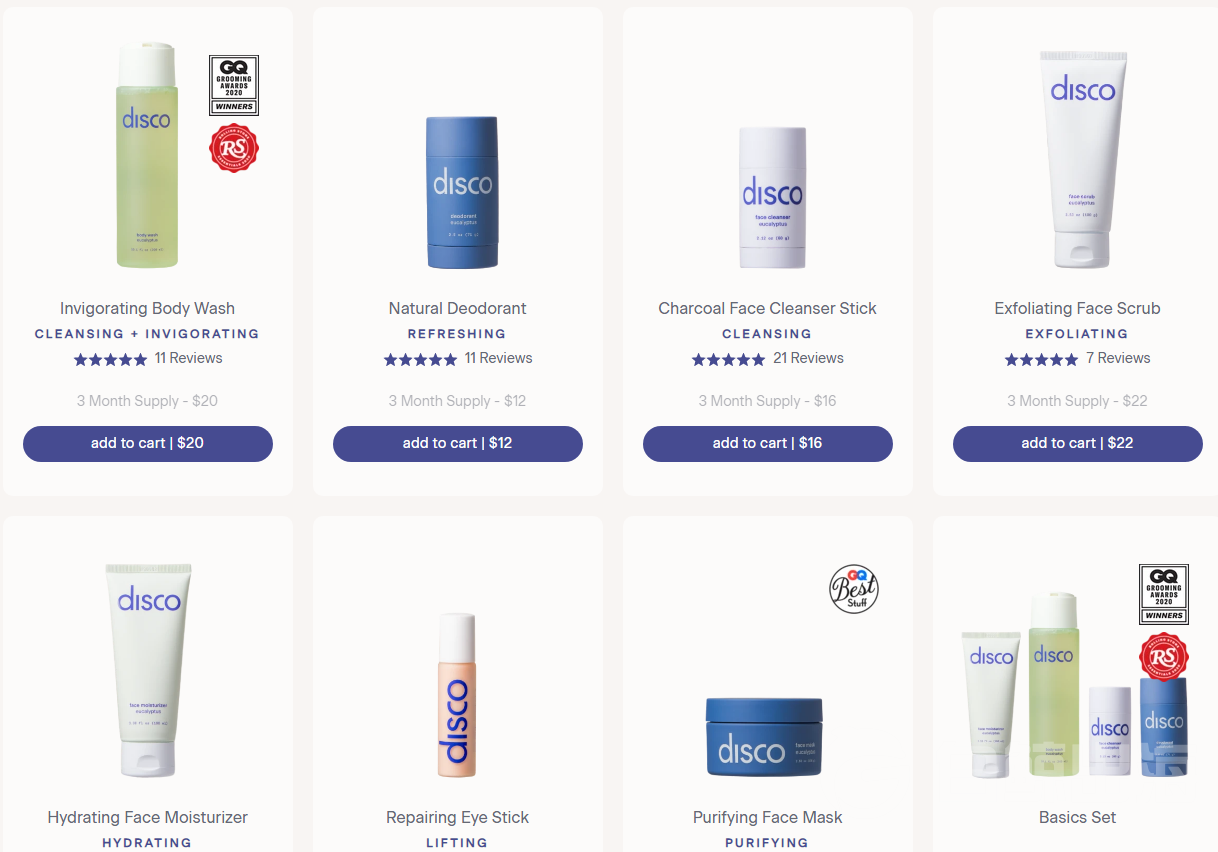Click red RS seal on Invigorating Body Wash

(x=233, y=148)
